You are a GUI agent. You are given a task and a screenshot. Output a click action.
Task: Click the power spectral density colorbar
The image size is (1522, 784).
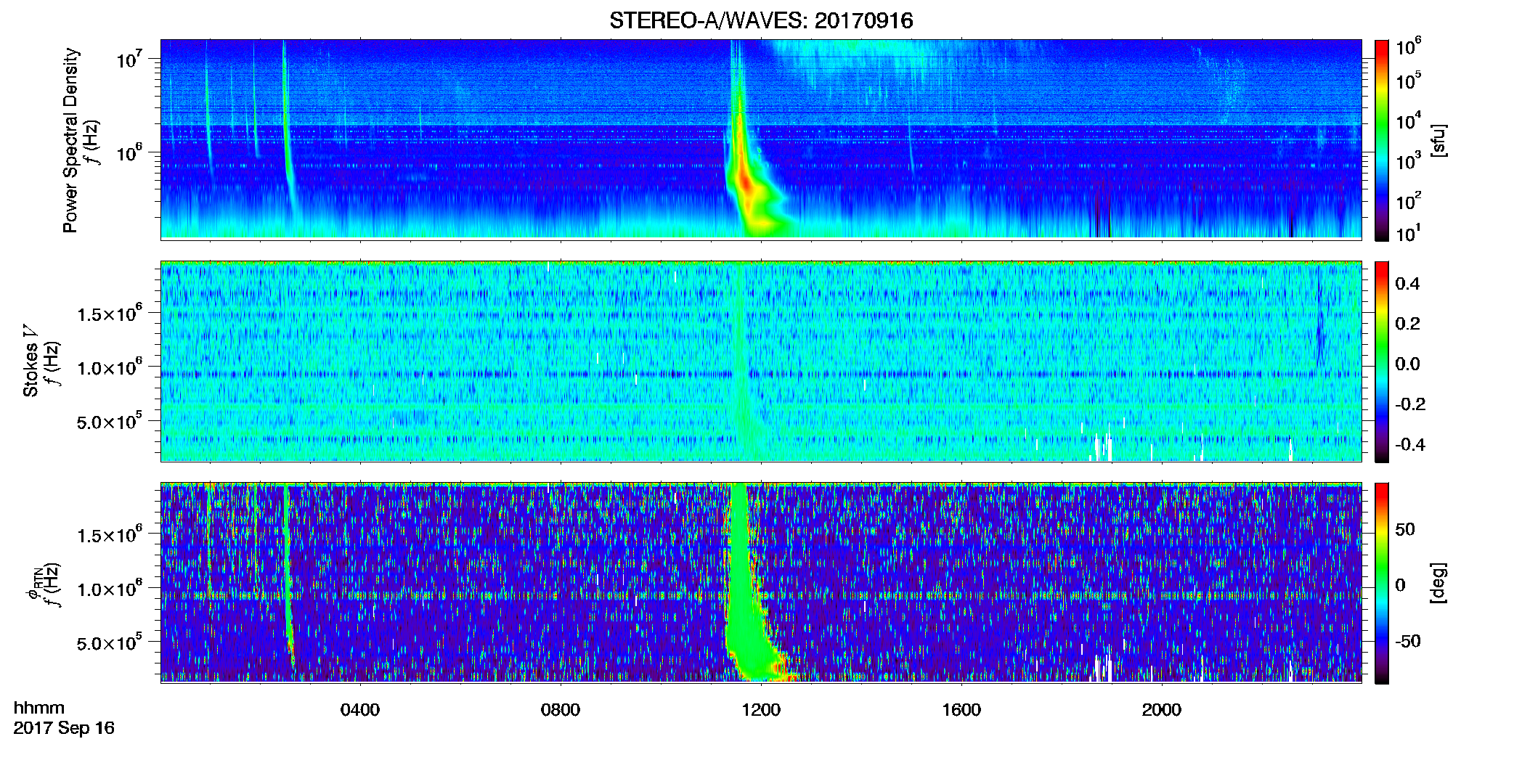[x=1381, y=139]
